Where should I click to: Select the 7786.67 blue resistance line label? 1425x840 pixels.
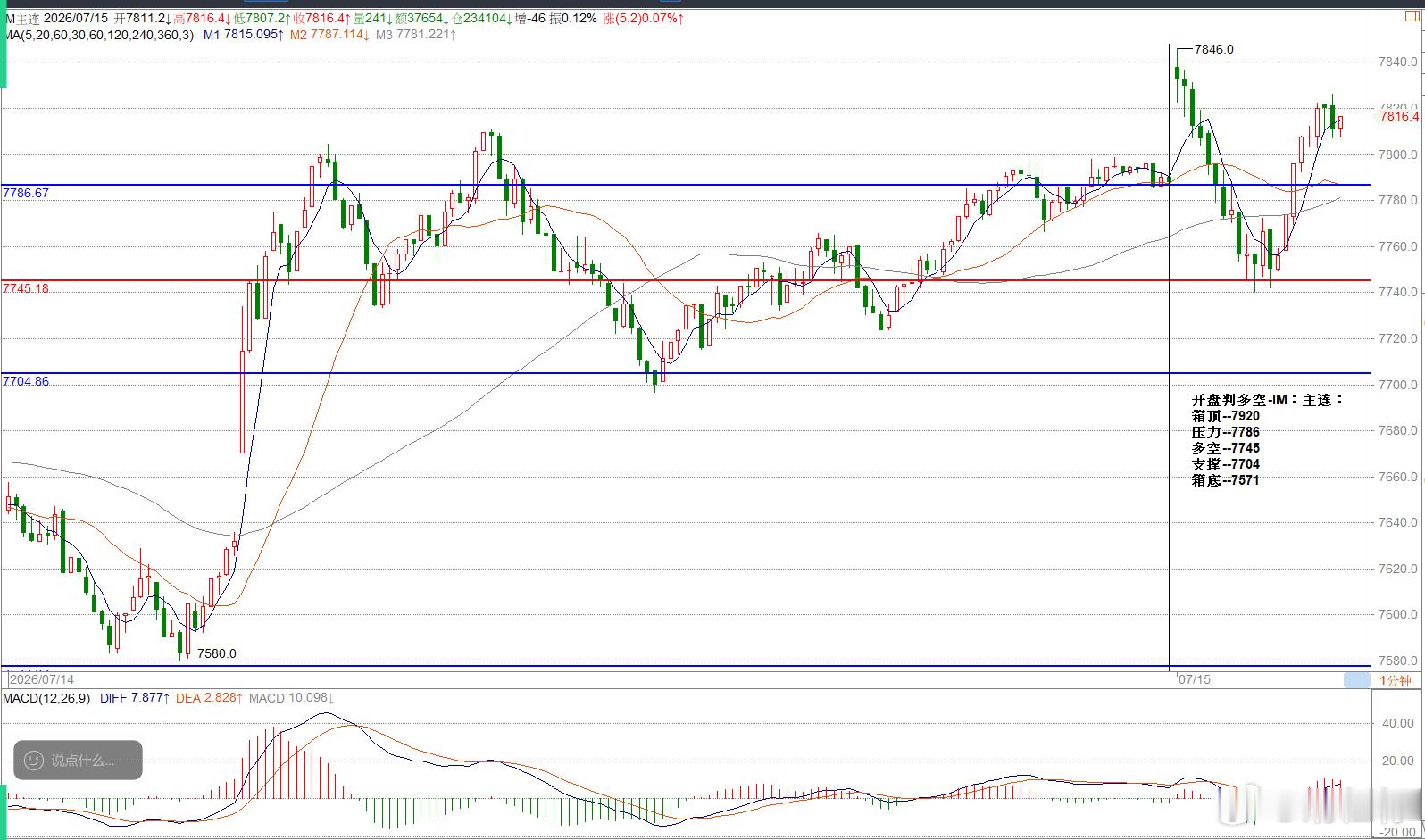tap(26, 193)
